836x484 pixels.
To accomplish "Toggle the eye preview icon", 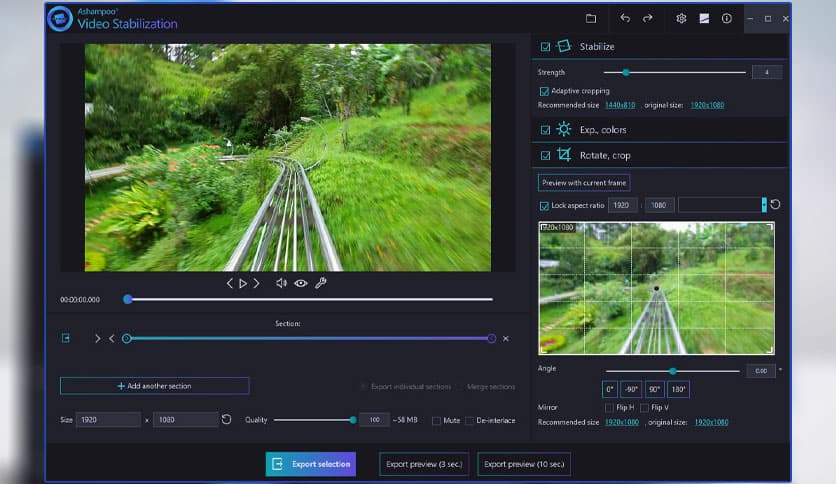I will (301, 283).
